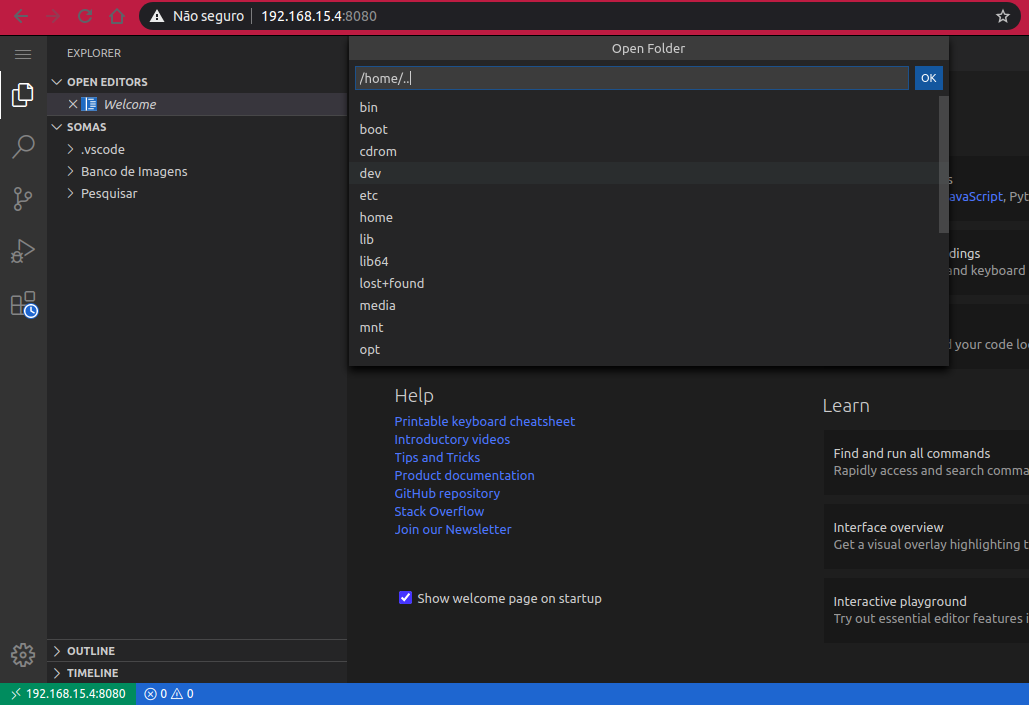Open the Run and Debug icon

[x=23, y=251]
